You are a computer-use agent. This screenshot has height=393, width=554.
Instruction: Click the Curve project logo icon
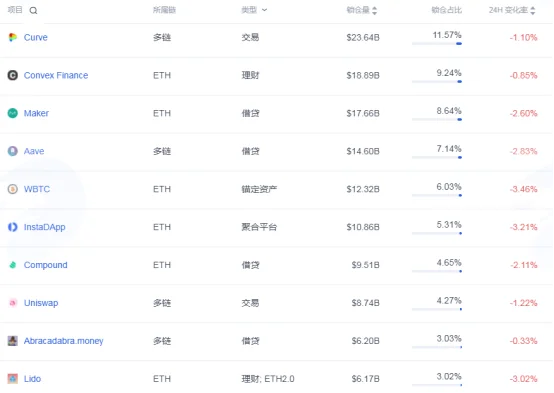[x=13, y=37]
